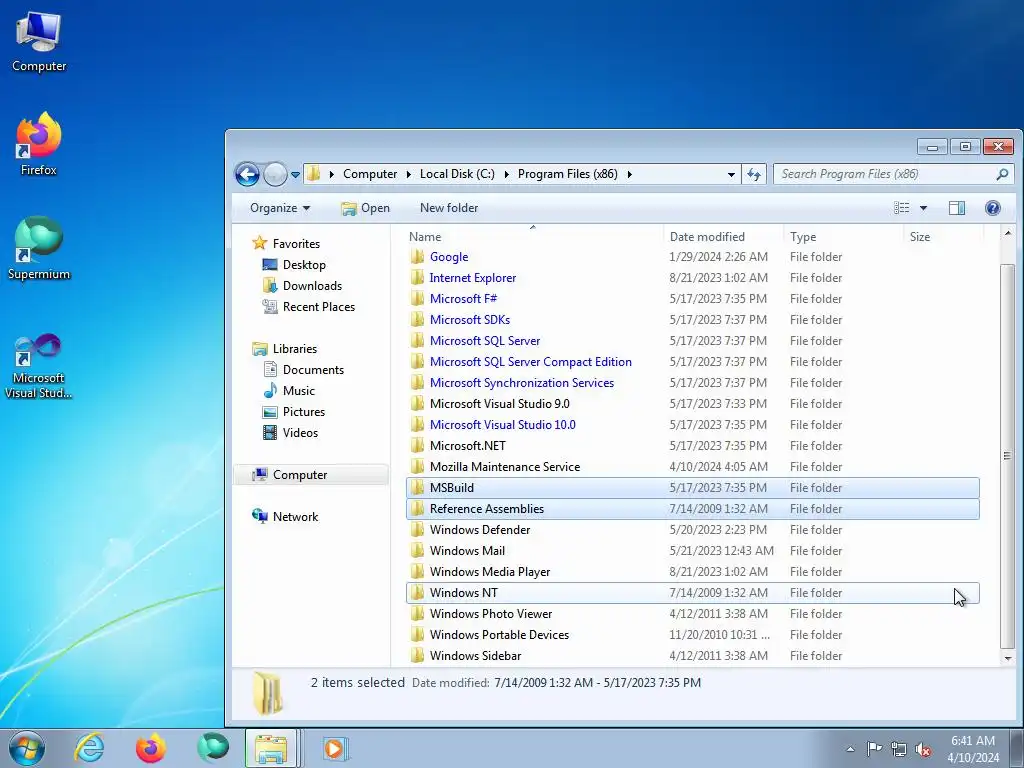Viewport: 1024px width, 768px height.
Task: Click the Windows Sidebar folder icon
Action: click(417, 655)
